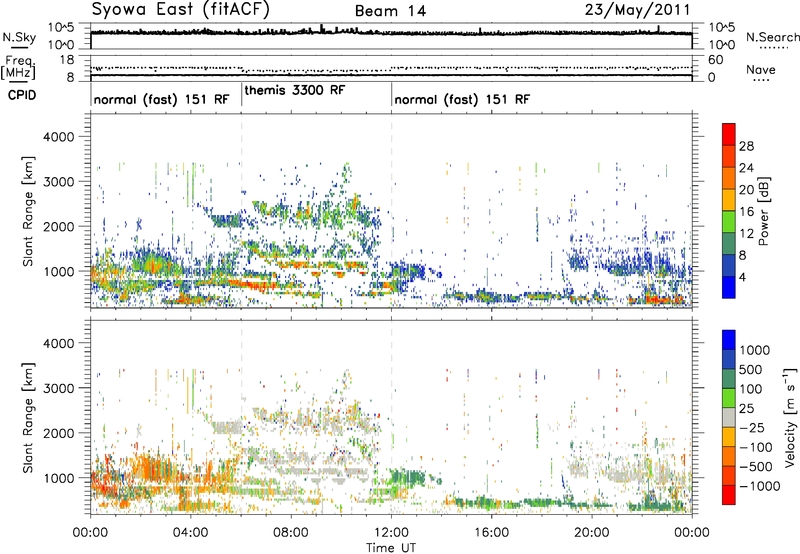Click the "08:00" time tick label

click(290, 533)
